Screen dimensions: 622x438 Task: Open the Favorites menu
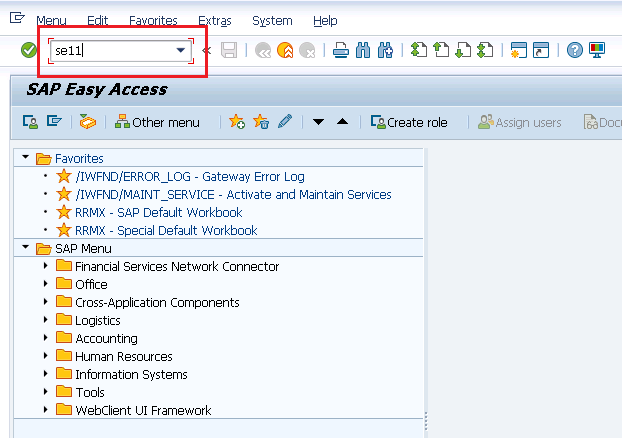(153, 21)
